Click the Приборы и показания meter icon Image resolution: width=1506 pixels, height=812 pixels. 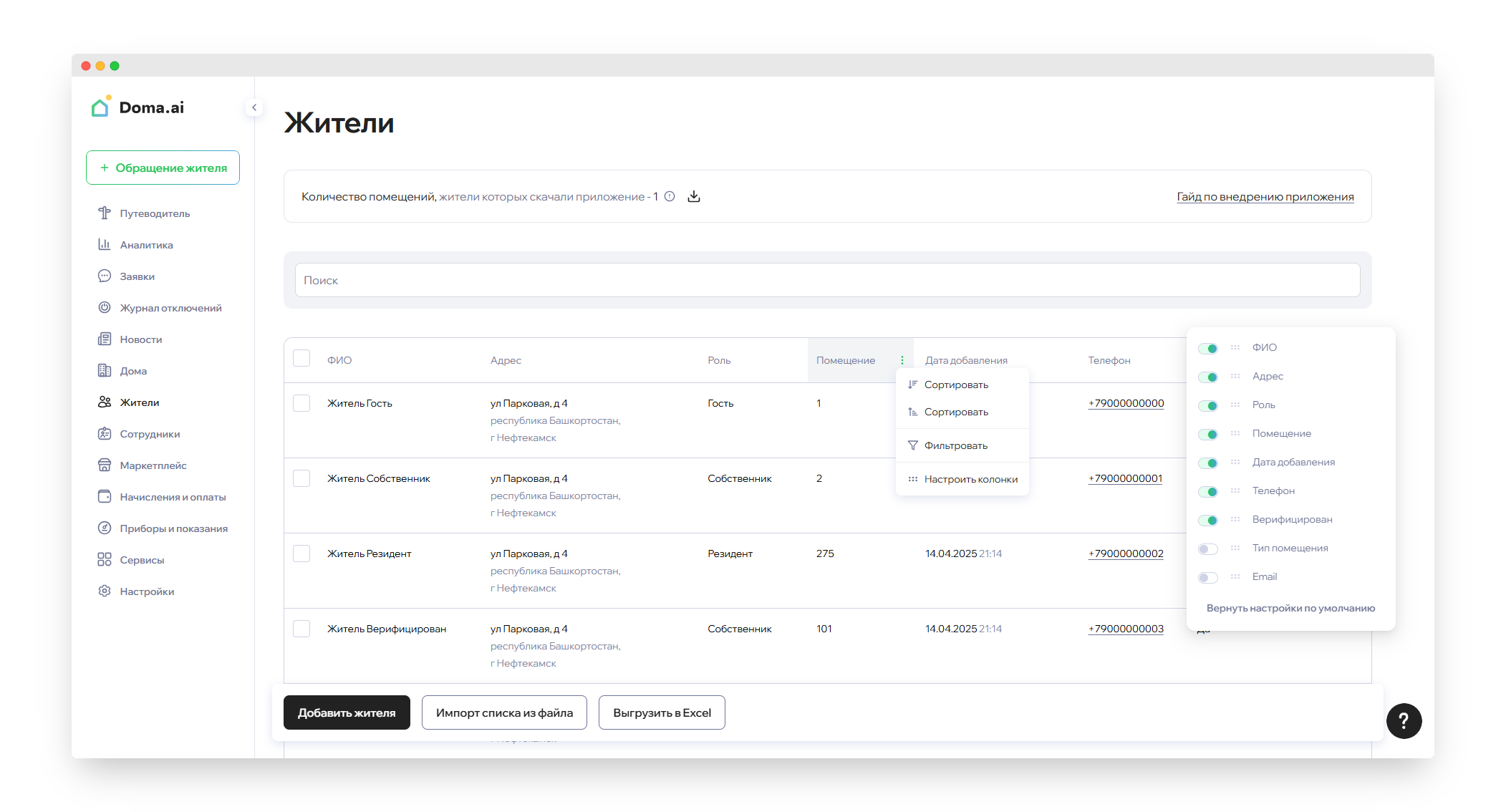pos(105,528)
